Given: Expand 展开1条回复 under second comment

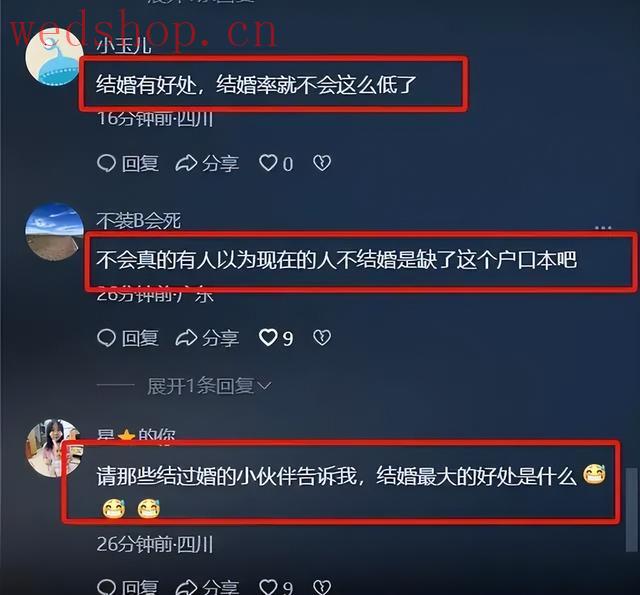Looking at the screenshot, I should tap(209, 386).
